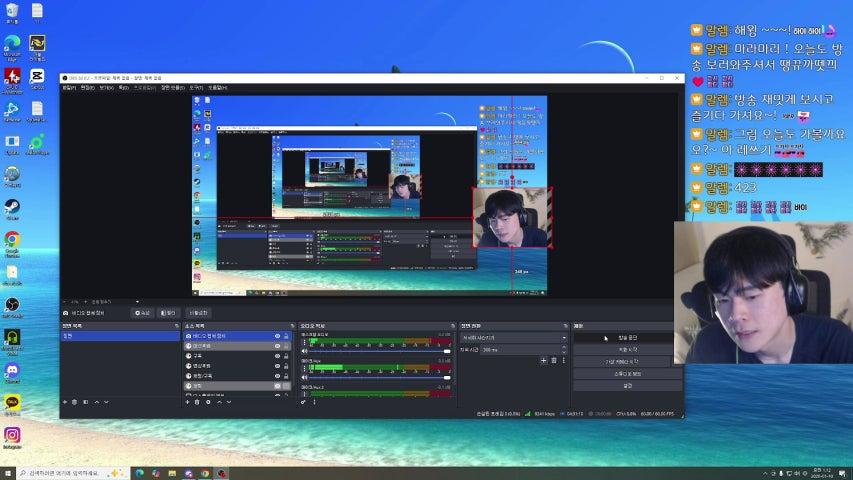Increase transition duration with the up arrow
The image size is (853, 480).
(x=564, y=348)
